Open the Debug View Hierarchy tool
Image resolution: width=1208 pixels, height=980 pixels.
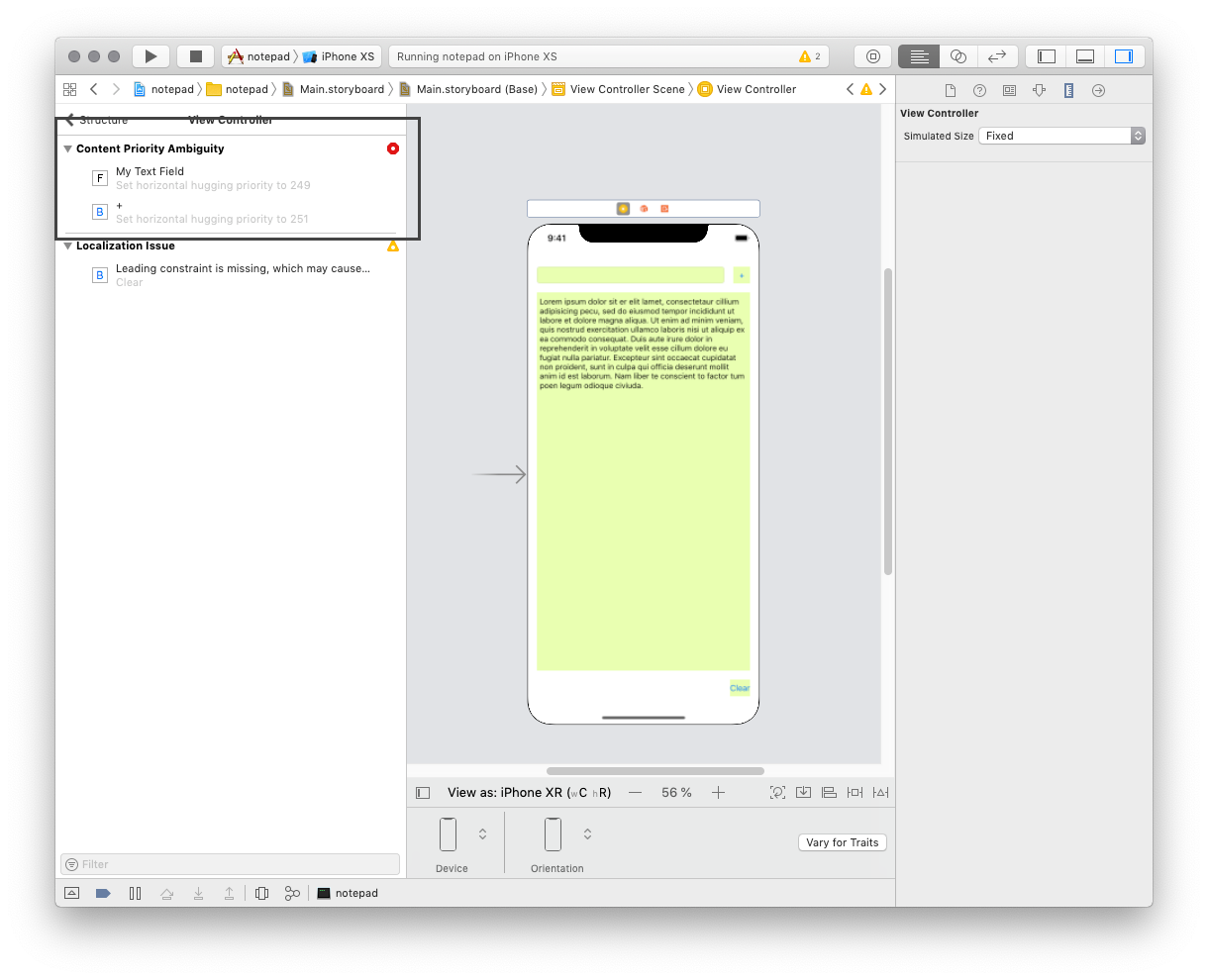point(261,893)
